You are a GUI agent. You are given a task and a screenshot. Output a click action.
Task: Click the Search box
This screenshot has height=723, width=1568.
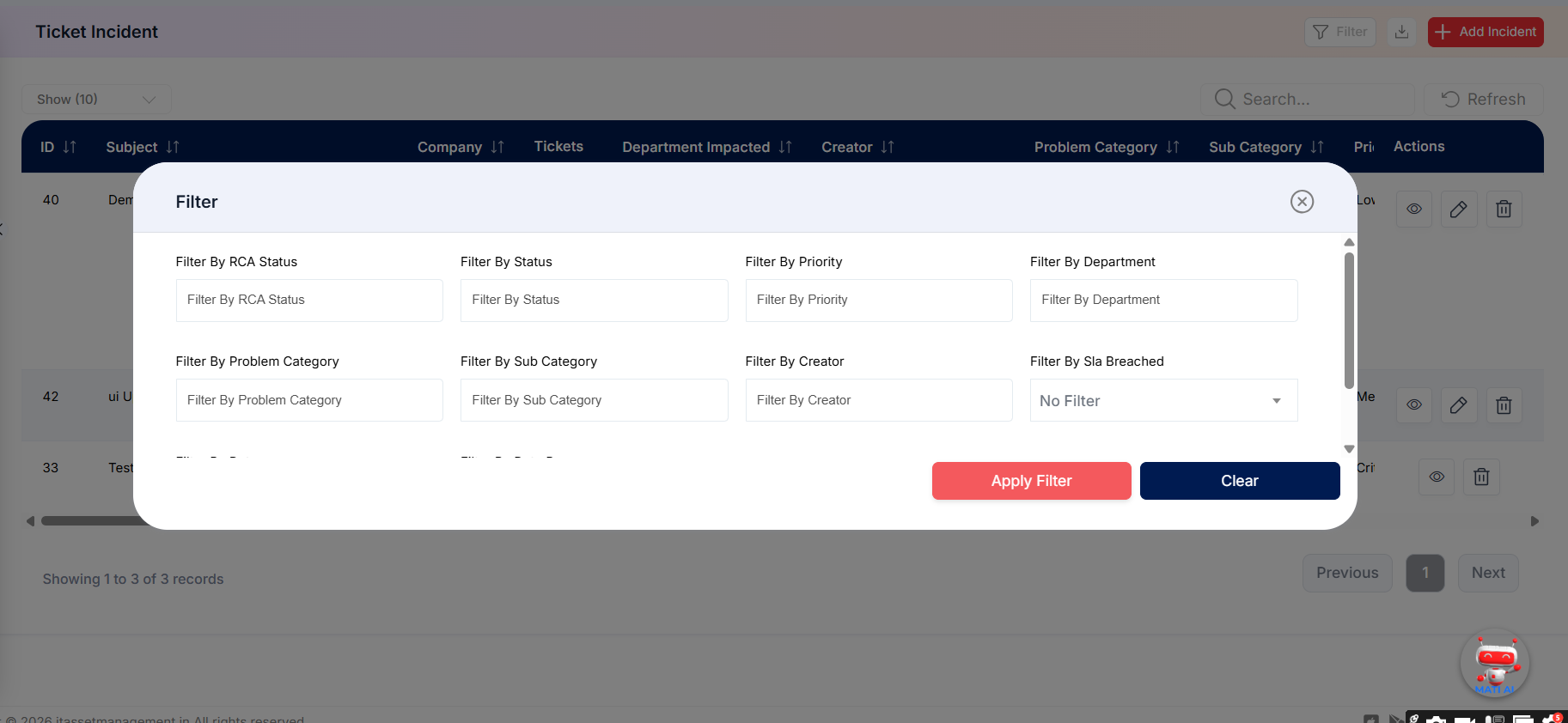[1307, 100]
